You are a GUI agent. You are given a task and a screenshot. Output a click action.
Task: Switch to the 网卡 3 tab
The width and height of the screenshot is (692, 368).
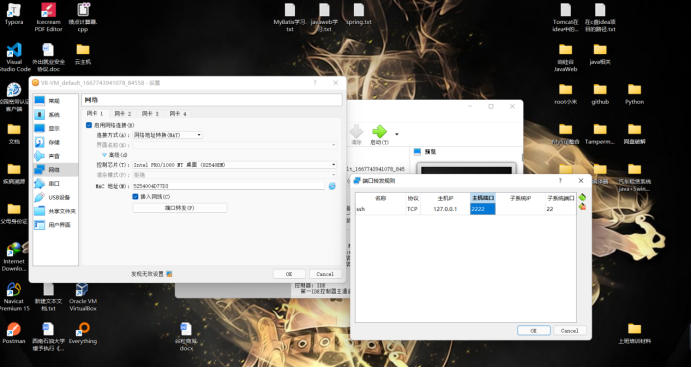click(150, 113)
